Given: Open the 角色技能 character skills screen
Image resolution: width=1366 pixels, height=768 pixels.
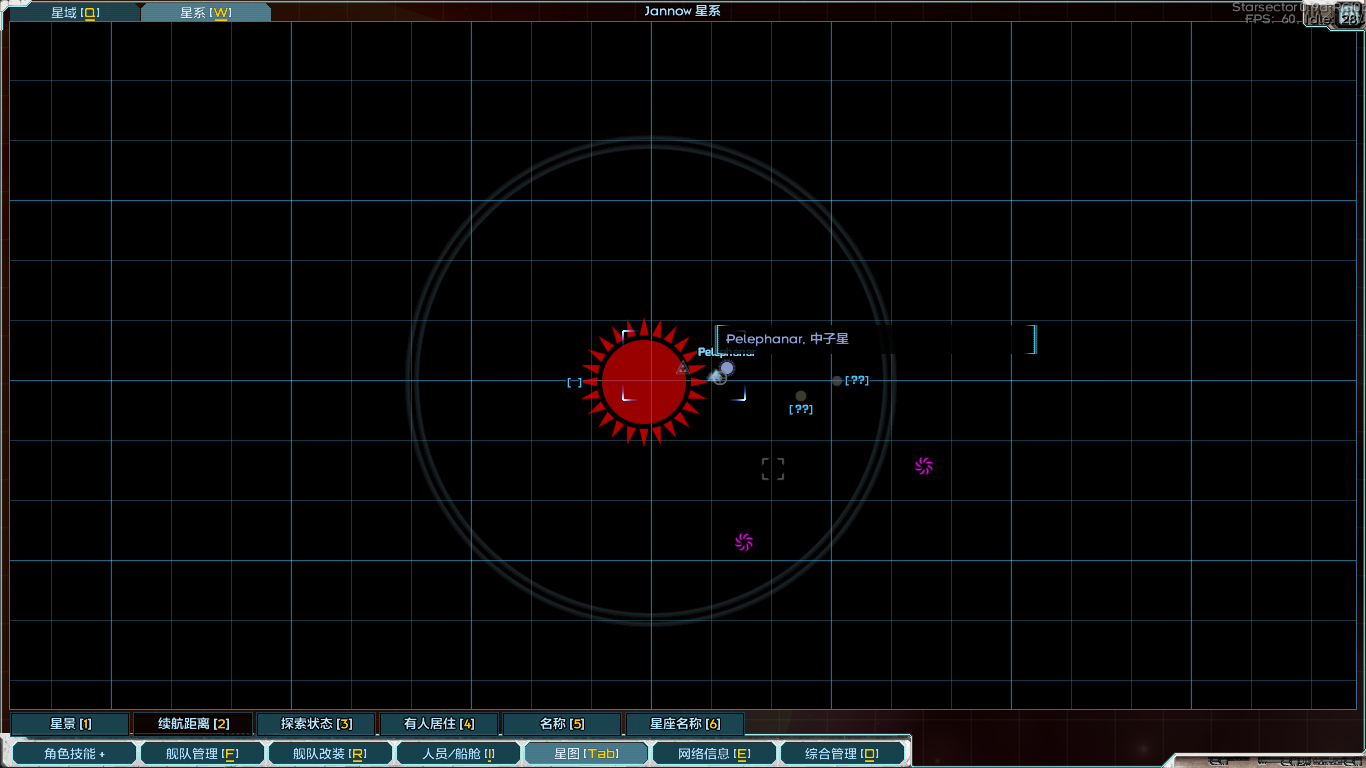Looking at the screenshot, I should point(74,754).
